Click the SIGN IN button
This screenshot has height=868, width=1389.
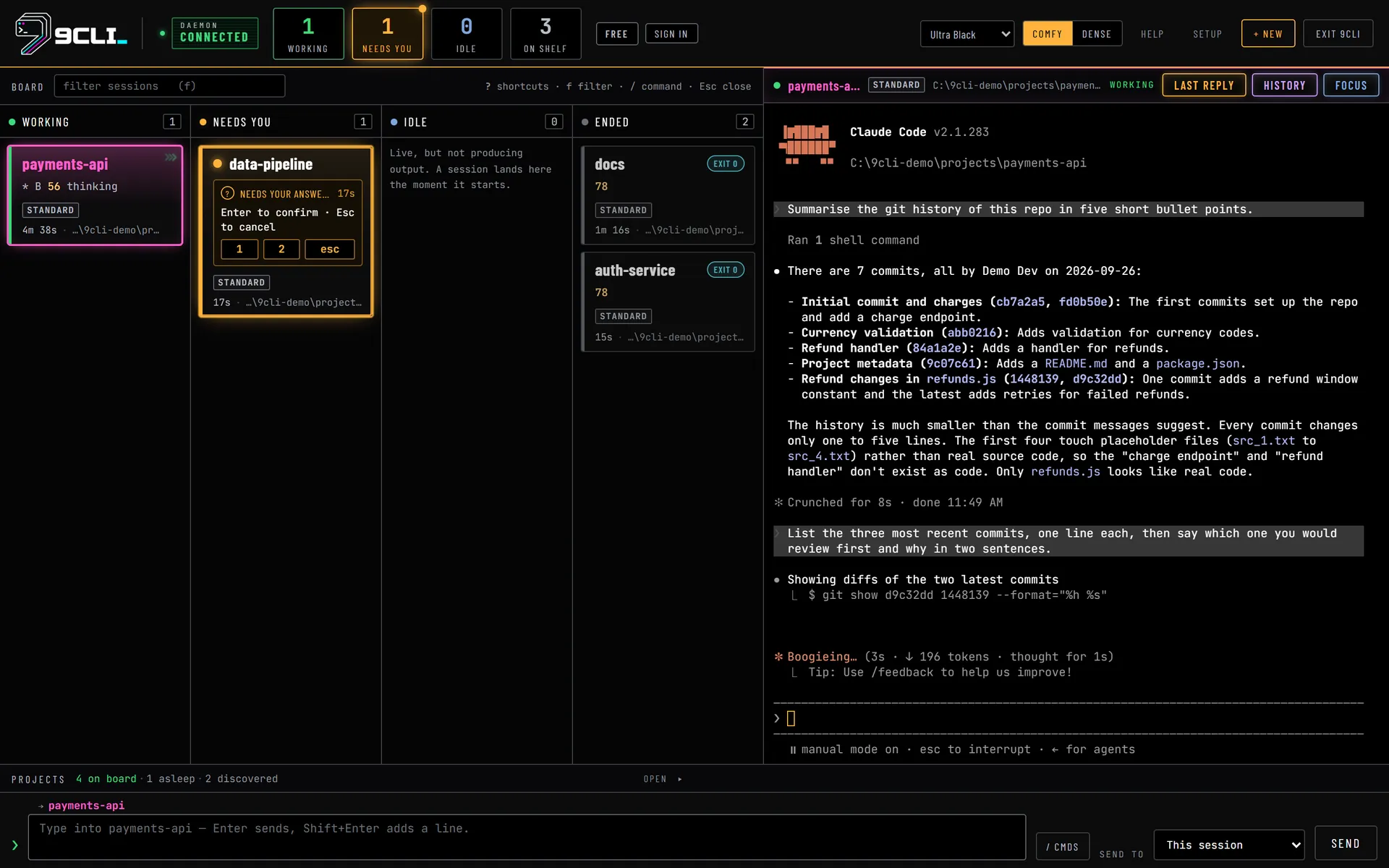[671, 34]
